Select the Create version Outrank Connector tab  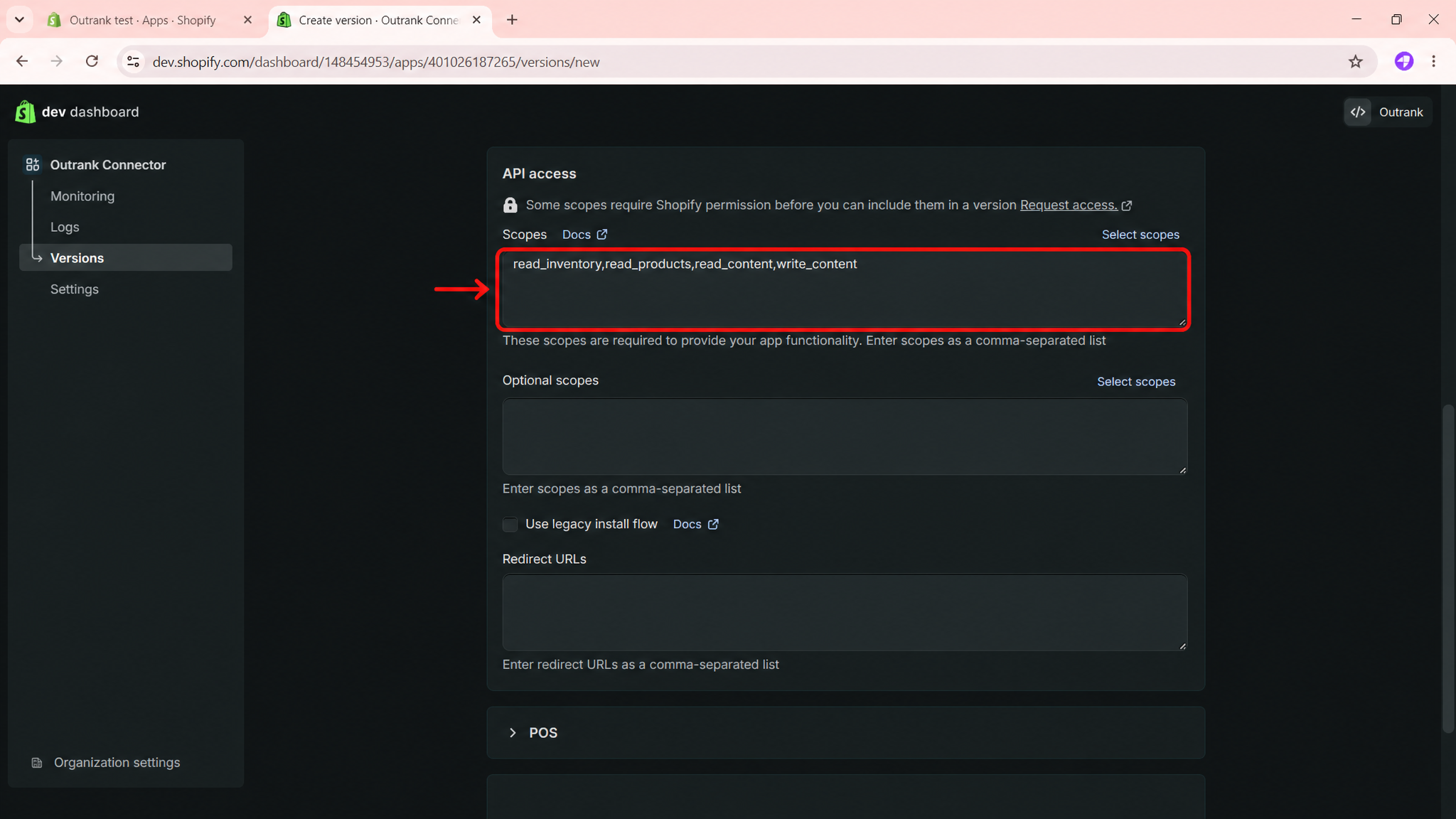[x=380, y=20]
